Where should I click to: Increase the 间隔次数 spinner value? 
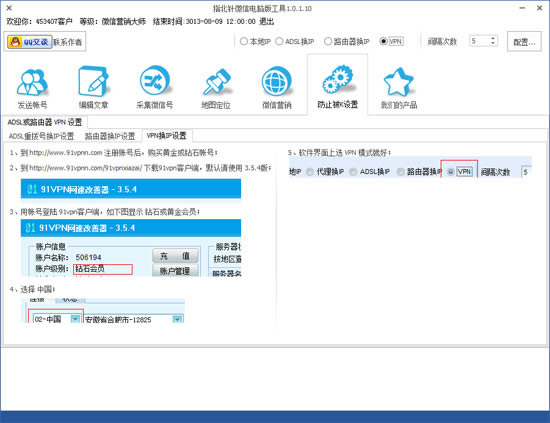tap(493, 39)
